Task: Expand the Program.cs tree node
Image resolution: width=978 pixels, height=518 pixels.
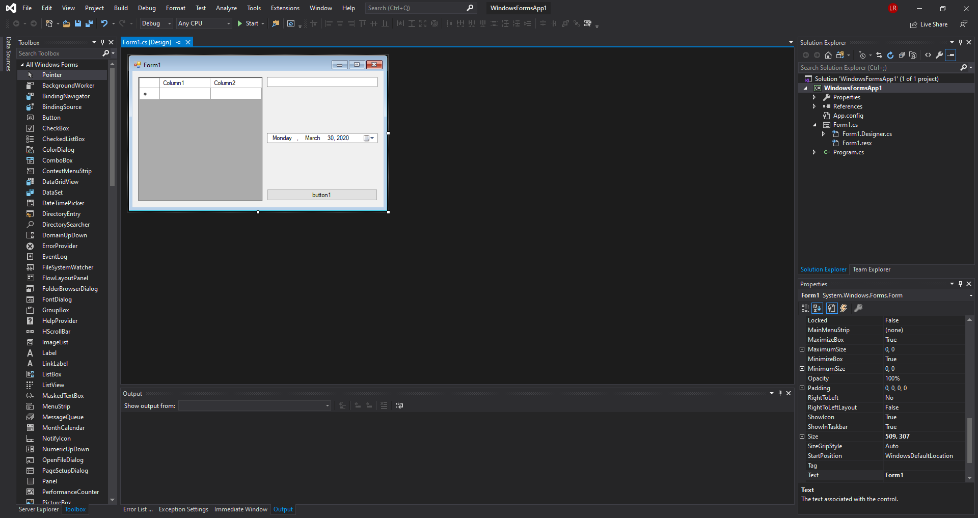Action: coord(814,152)
